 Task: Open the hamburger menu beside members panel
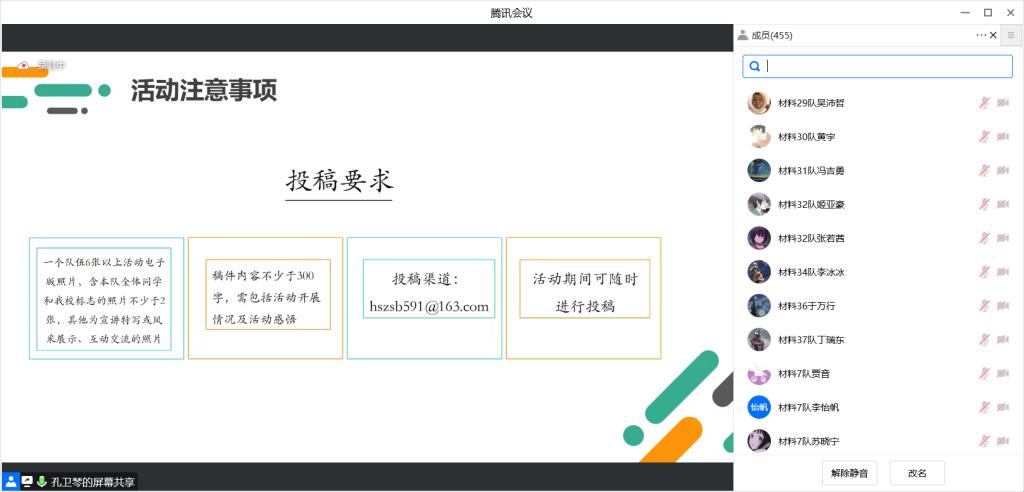click(1010, 36)
